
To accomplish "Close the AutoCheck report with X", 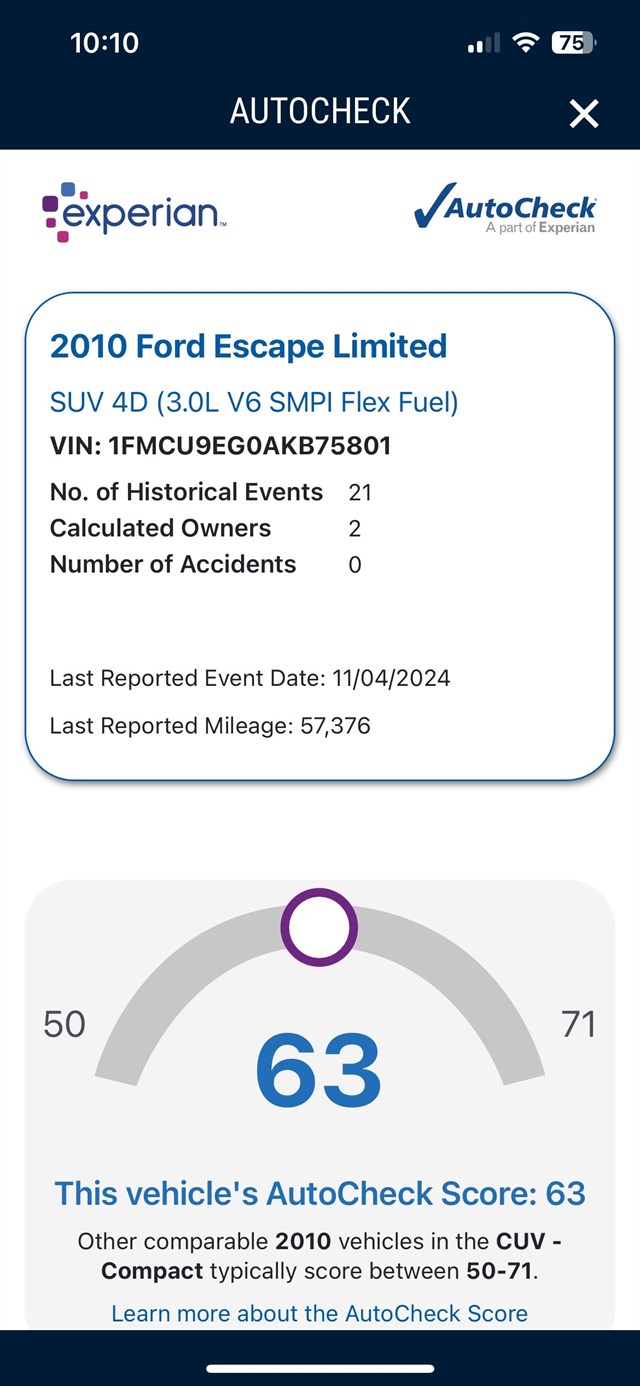I will click(584, 114).
